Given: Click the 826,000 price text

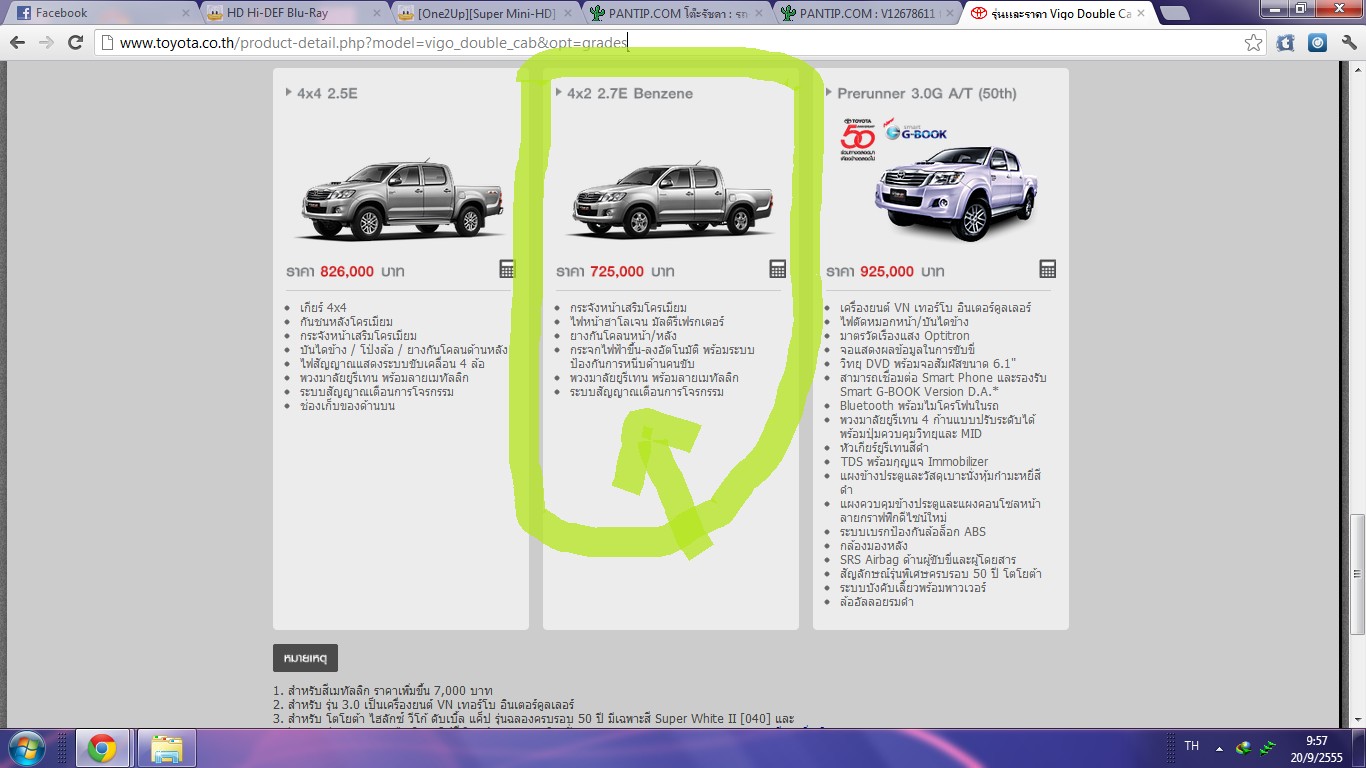Looking at the screenshot, I should point(347,271).
